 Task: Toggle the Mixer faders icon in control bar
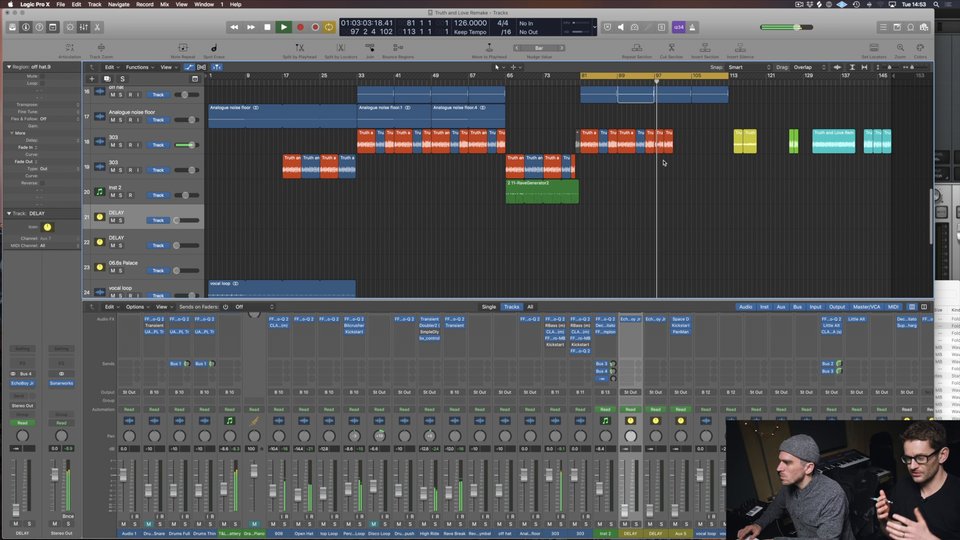point(83,27)
